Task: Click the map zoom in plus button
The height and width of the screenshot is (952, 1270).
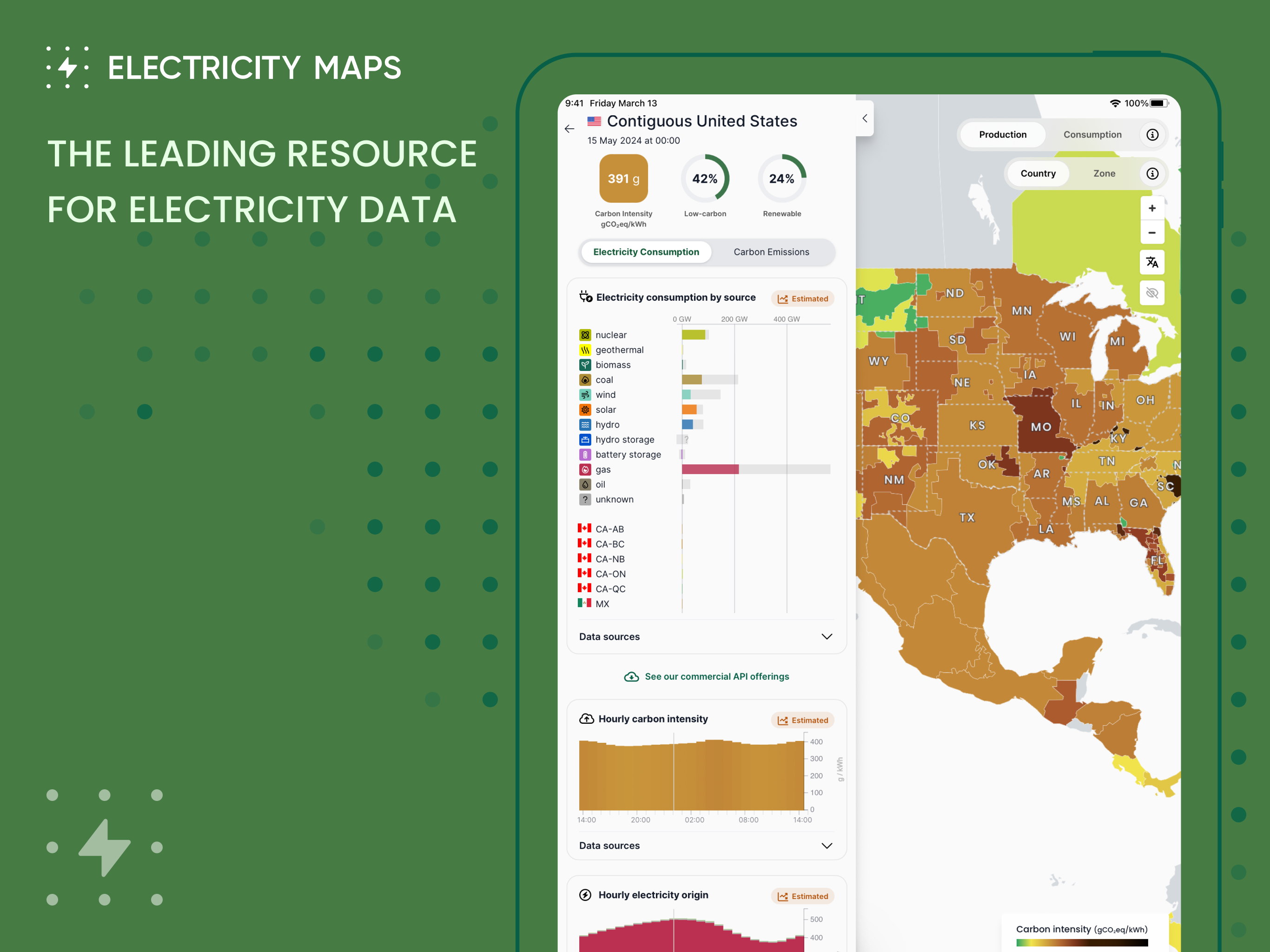Action: coord(1152,208)
